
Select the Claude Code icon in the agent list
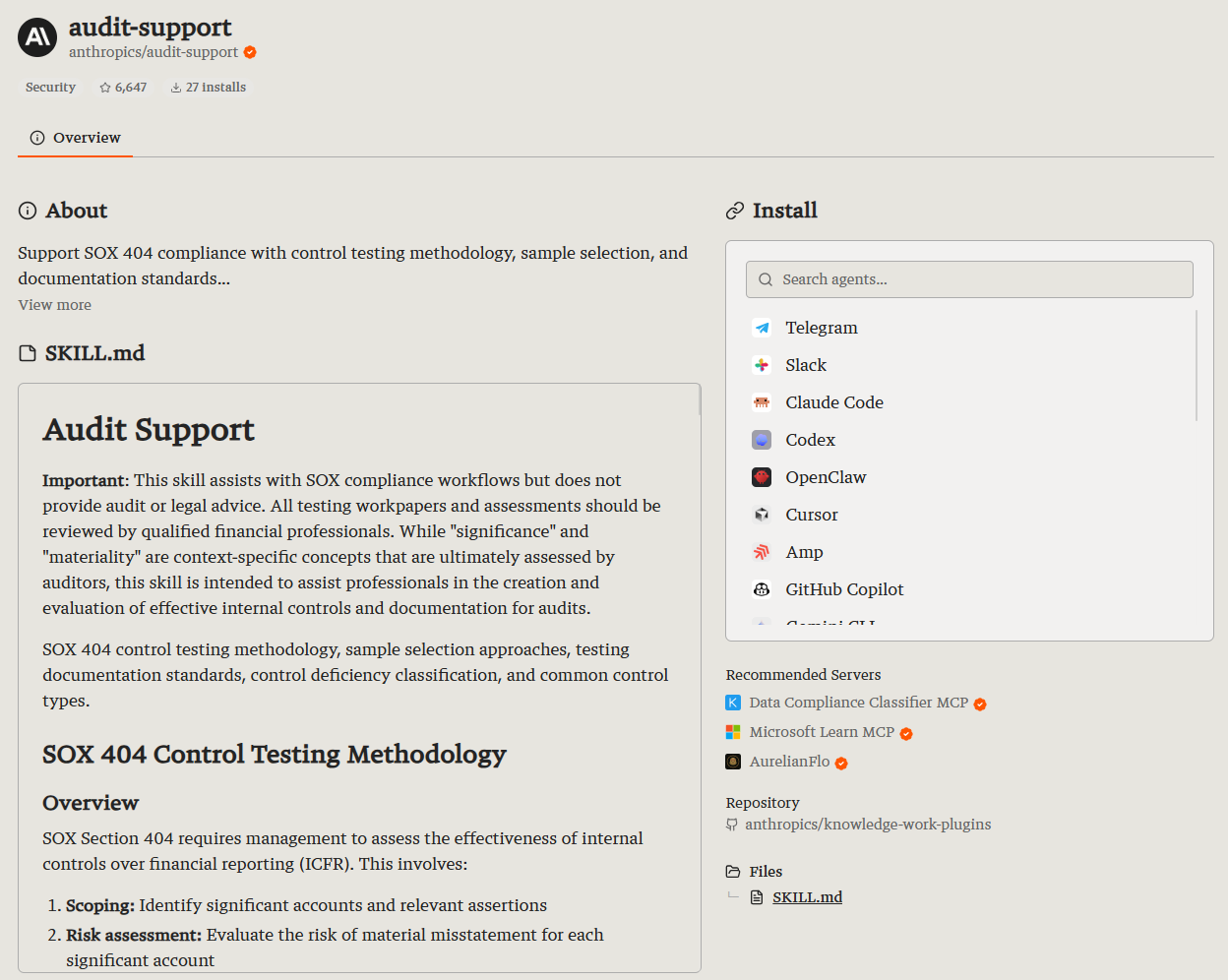(x=762, y=402)
